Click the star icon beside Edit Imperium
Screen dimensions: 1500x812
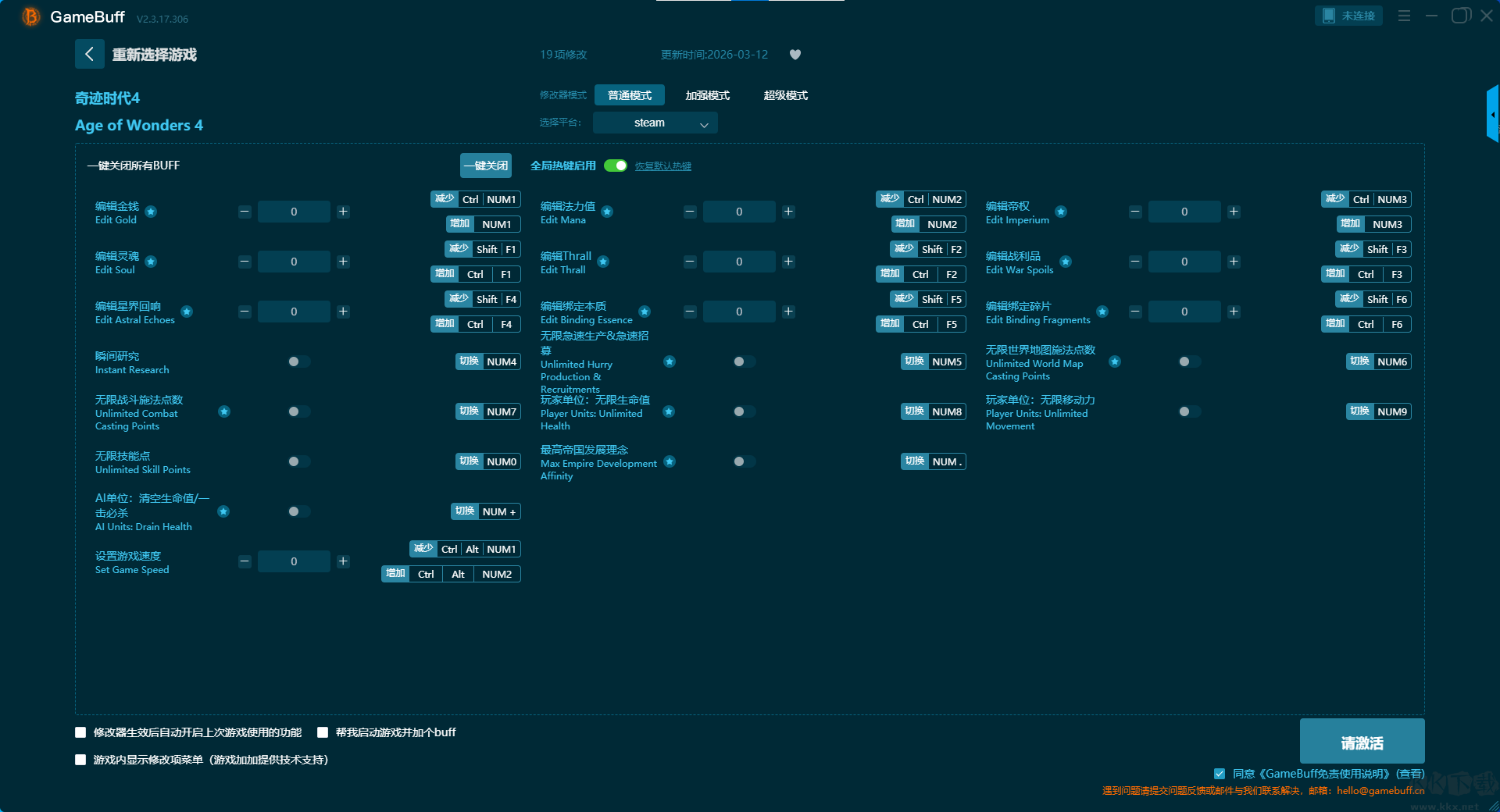[1061, 212]
